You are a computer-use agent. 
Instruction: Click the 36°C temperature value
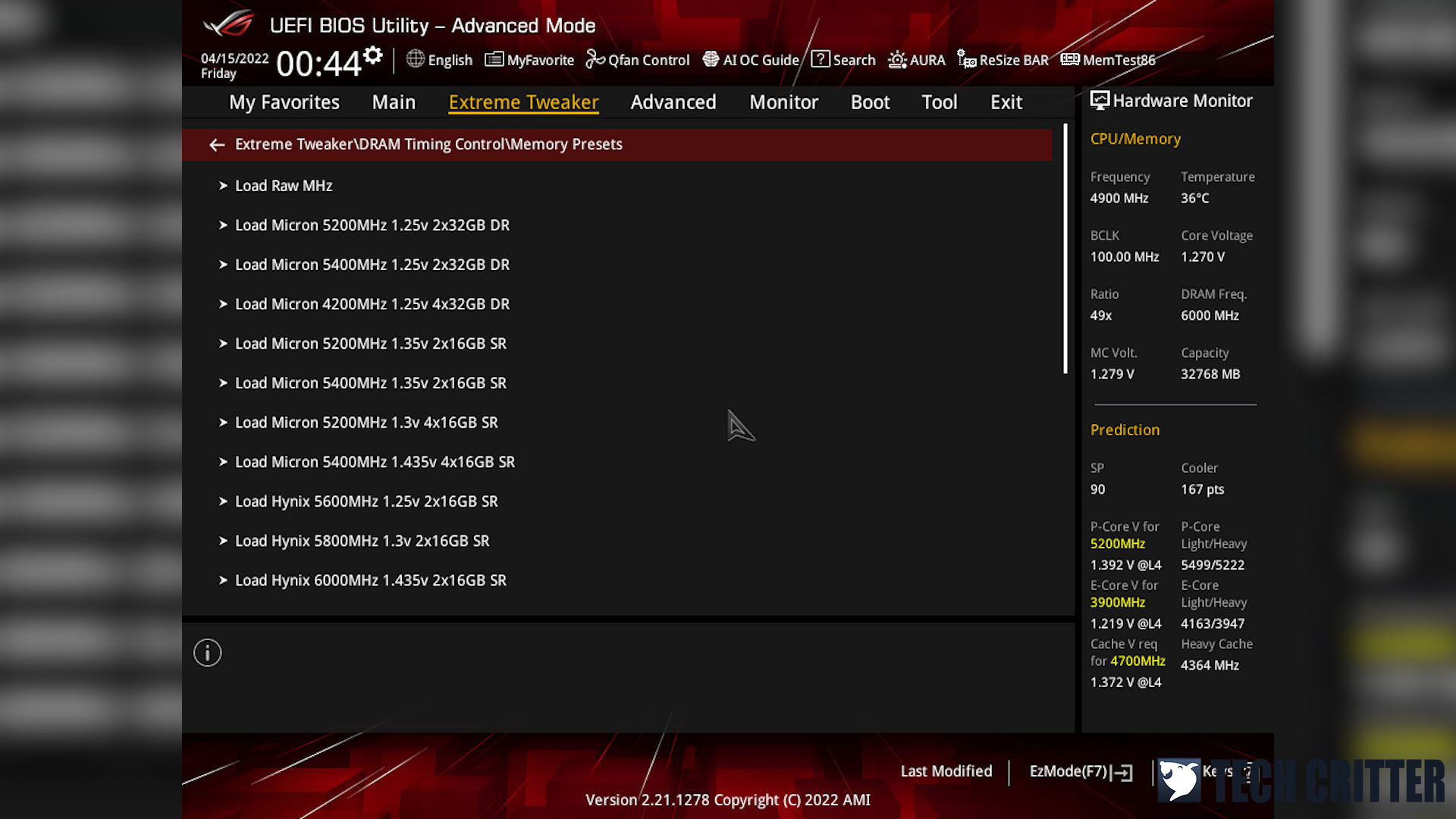click(1194, 198)
